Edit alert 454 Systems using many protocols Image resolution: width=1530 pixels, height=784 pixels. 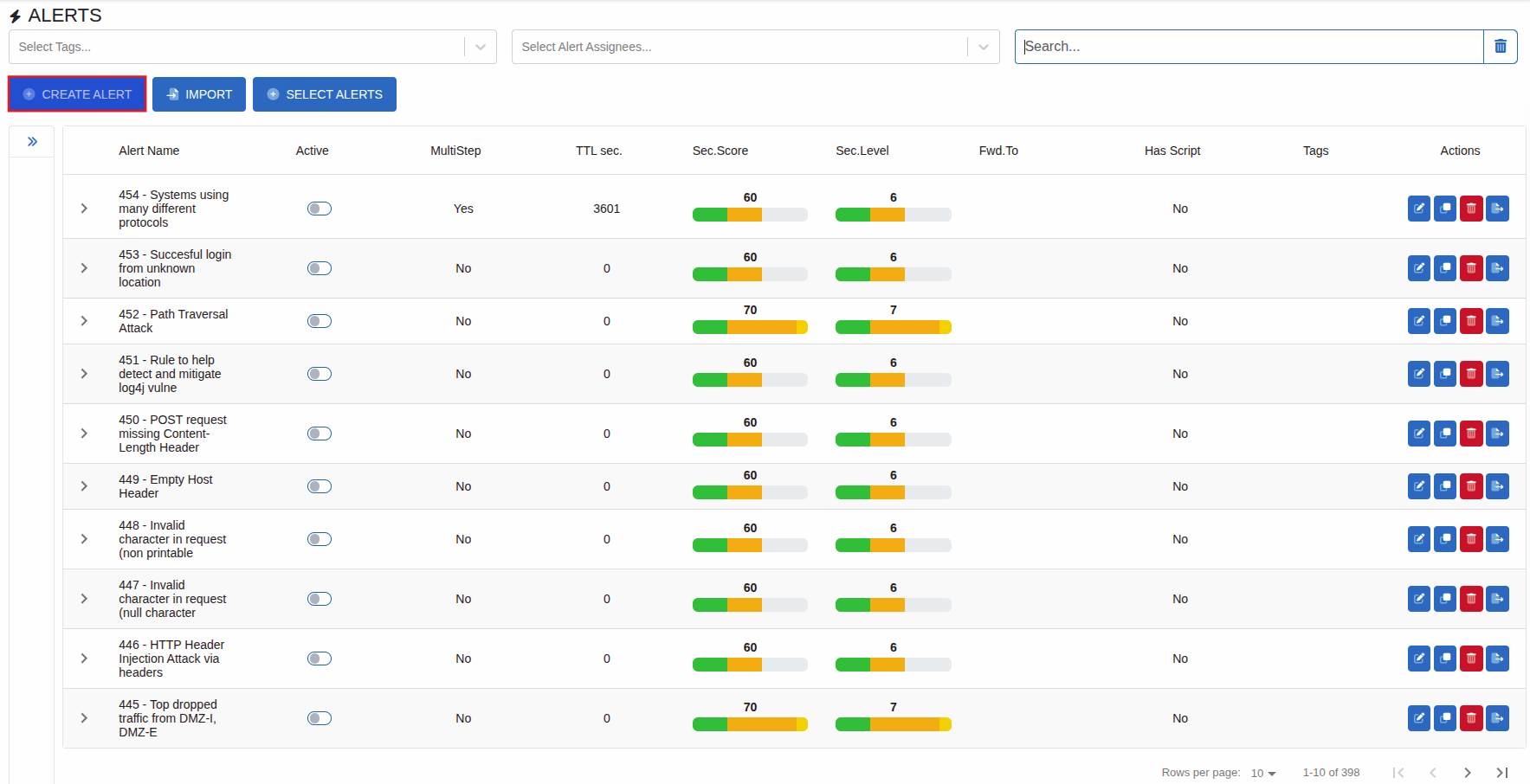click(1418, 209)
